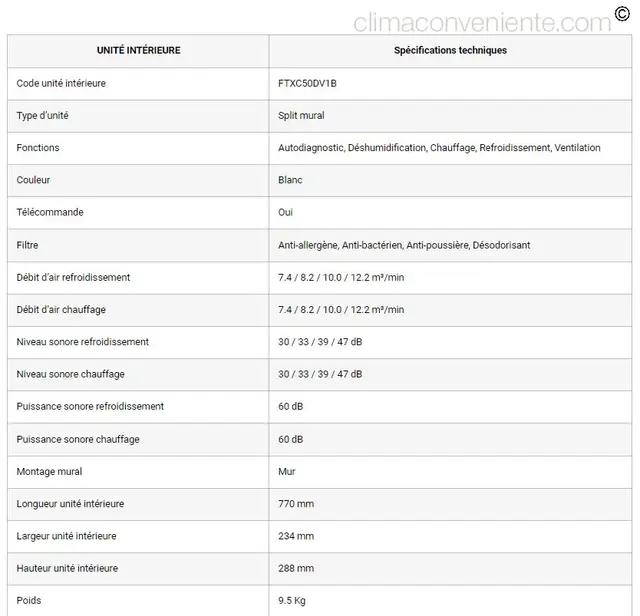This screenshot has width=640, height=616.
Task: Select the Largeur unité intérieure label
Action: click(67, 536)
